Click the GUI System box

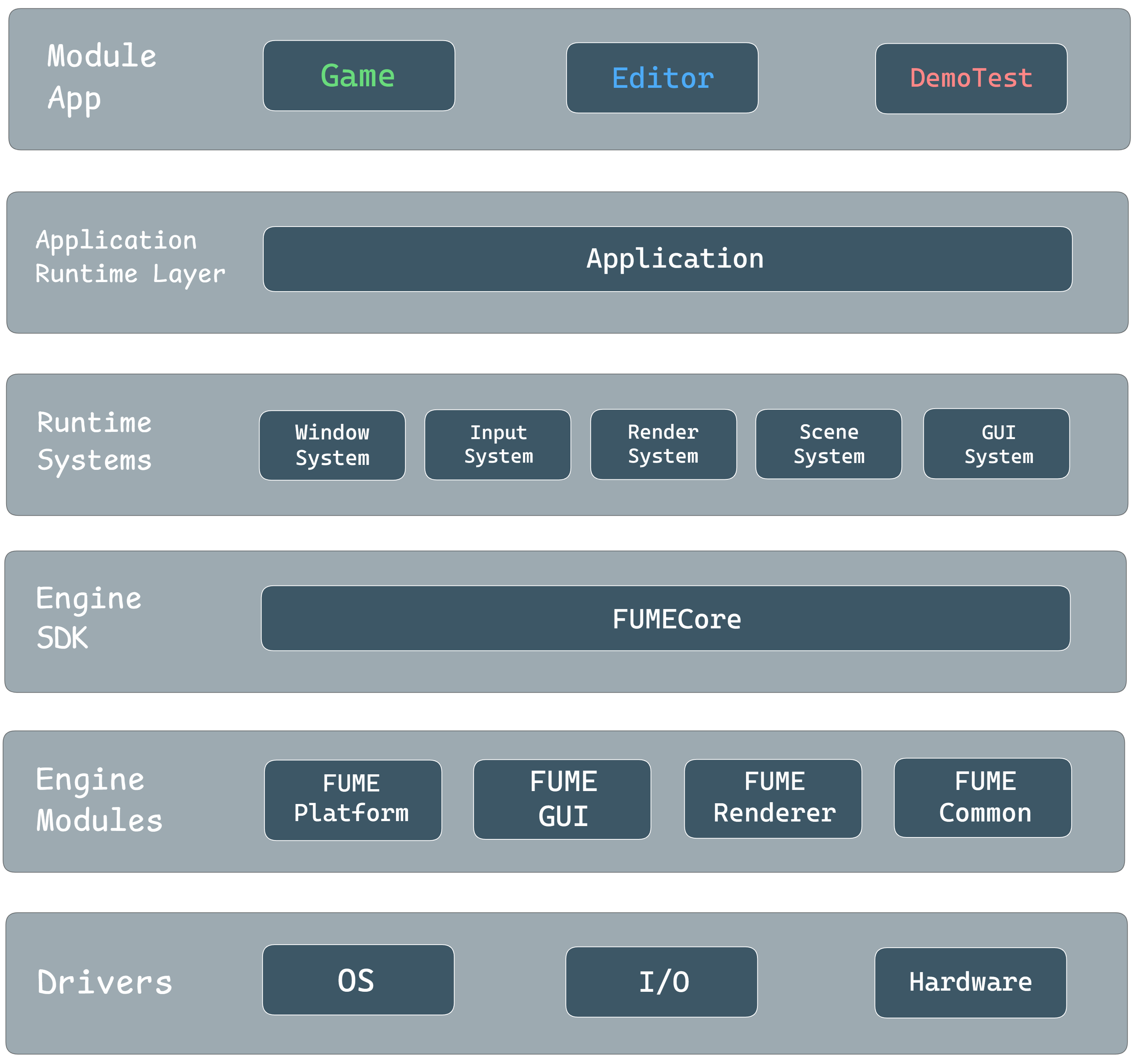(x=996, y=444)
